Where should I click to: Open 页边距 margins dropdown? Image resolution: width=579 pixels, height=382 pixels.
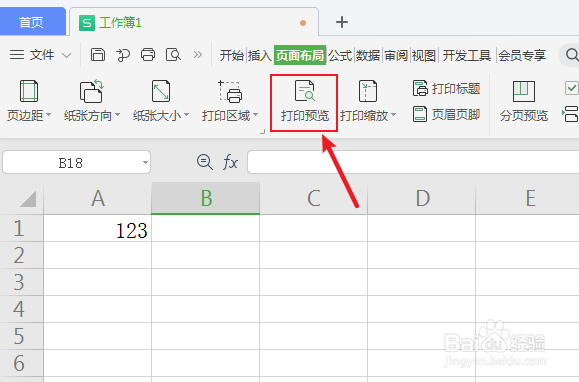pyautogui.click(x=29, y=101)
